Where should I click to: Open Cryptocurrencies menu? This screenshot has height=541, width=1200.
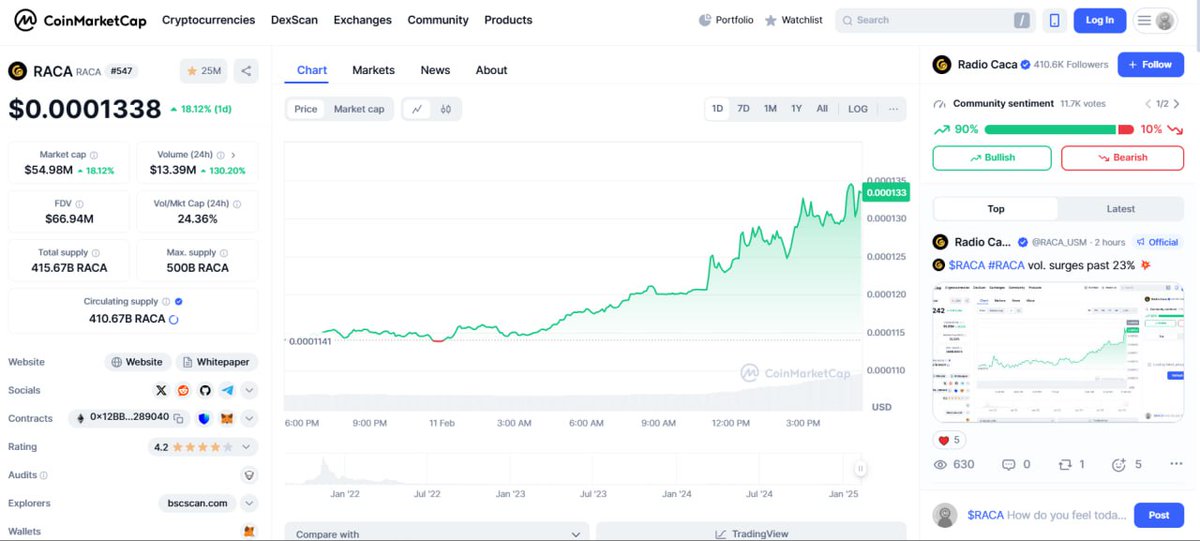point(208,20)
